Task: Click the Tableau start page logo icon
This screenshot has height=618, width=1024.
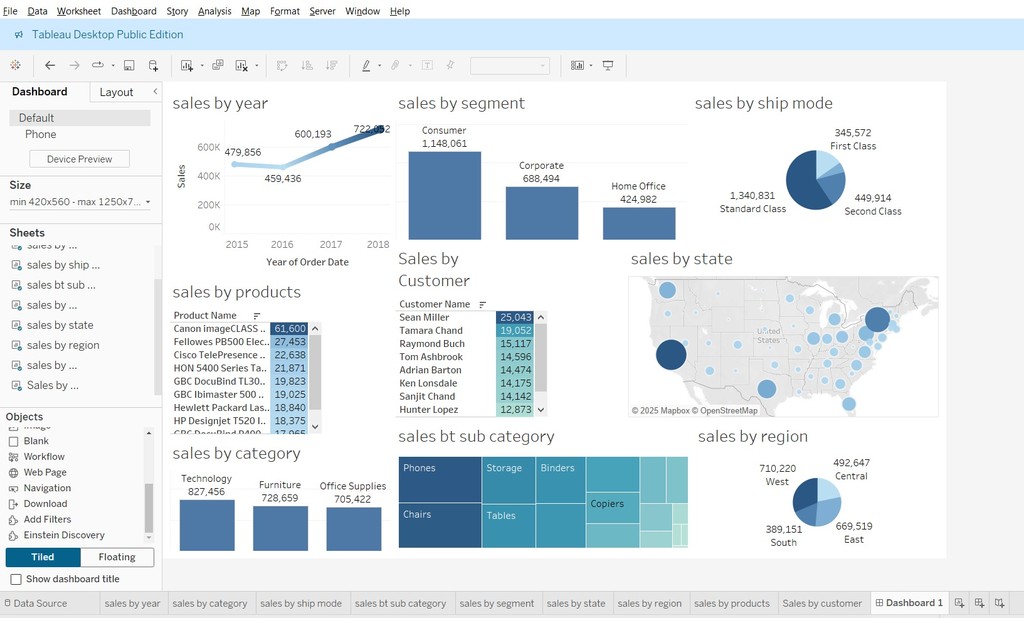Action: [15, 65]
